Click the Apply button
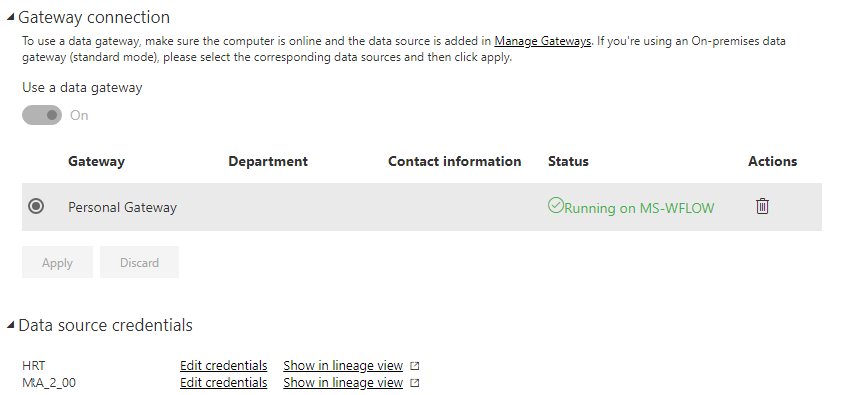This screenshot has width=855, height=395. point(57,262)
